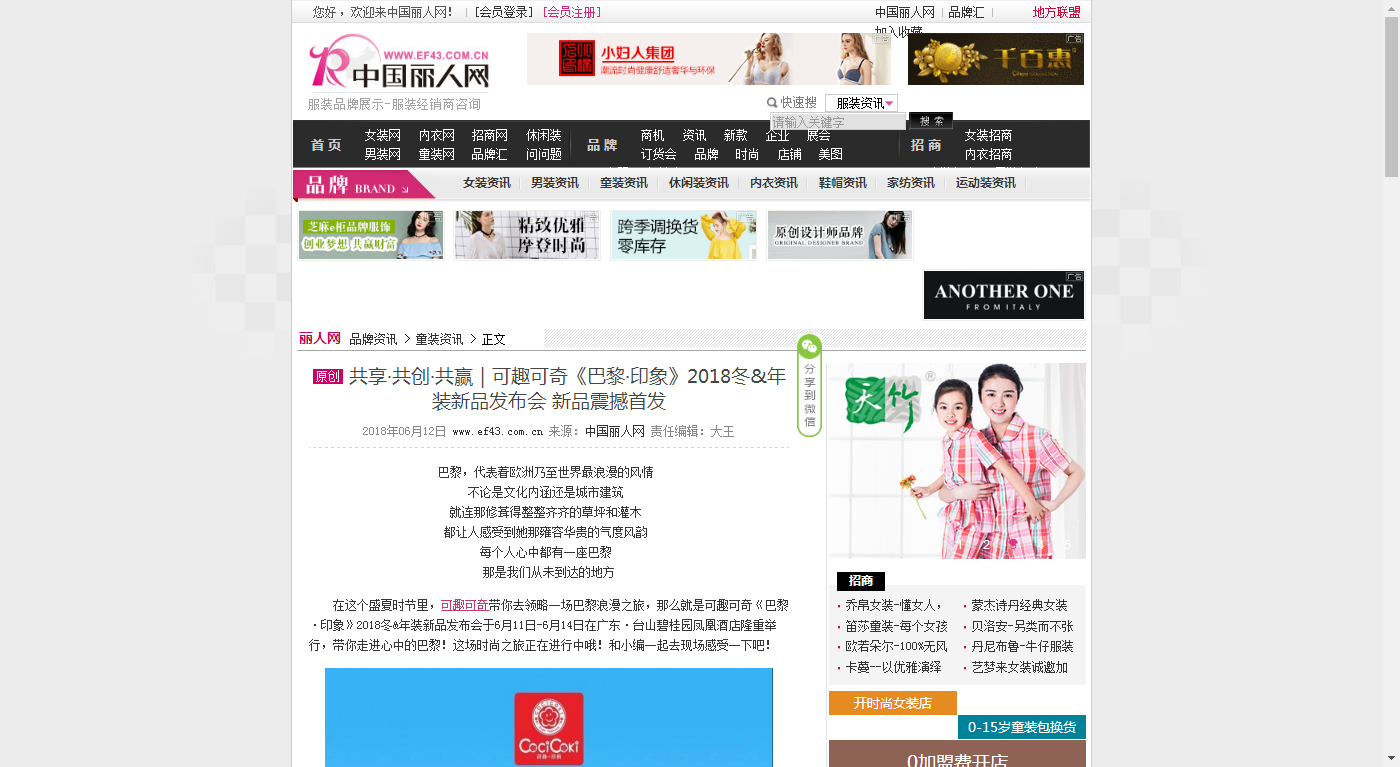Click the 地方联盟 link at top right

click(x=1057, y=12)
